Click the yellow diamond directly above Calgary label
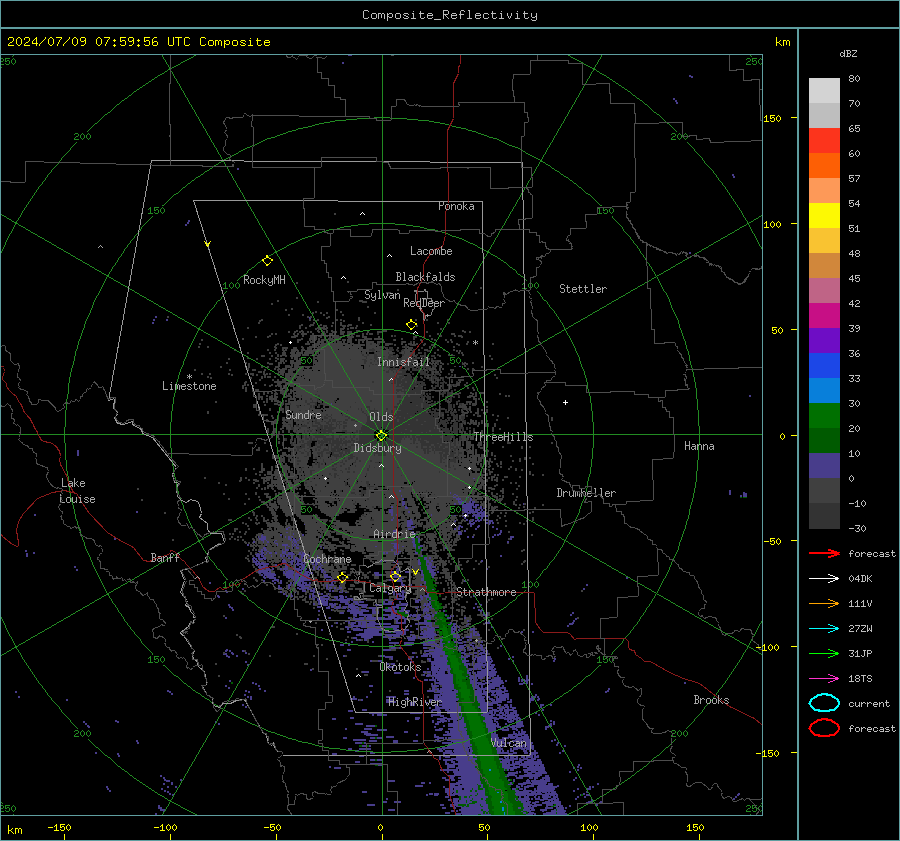Image resolution: width=900 pixels, height=841 pixels. pos(395,576)
